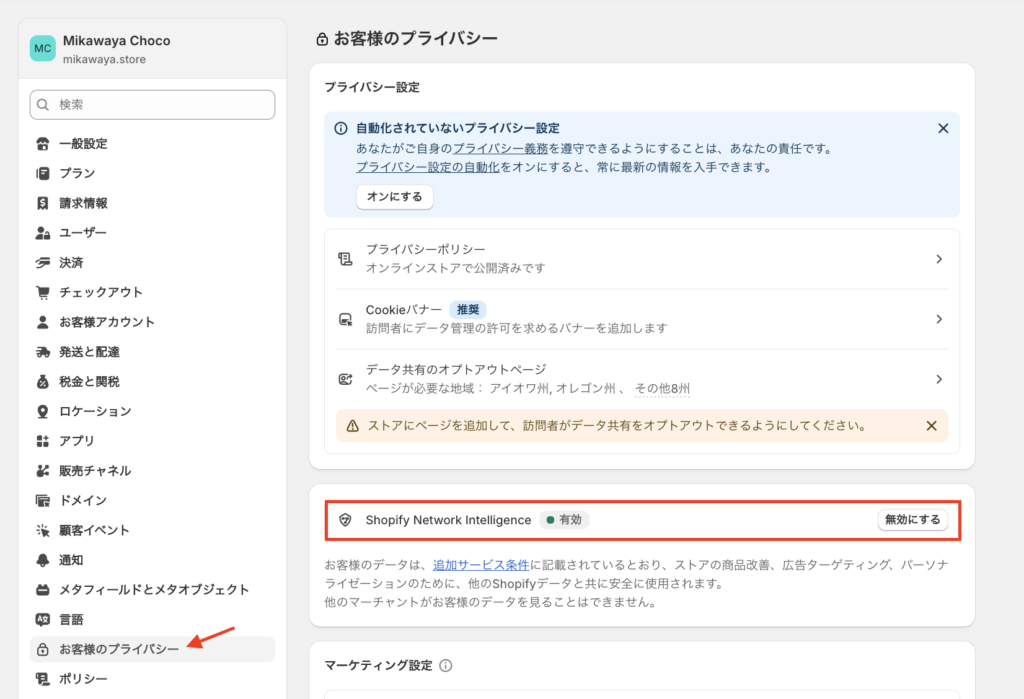The image size is (1024, 699).
Task: Click the チェックアウト cart icon
Action: [x=43, y=293]
